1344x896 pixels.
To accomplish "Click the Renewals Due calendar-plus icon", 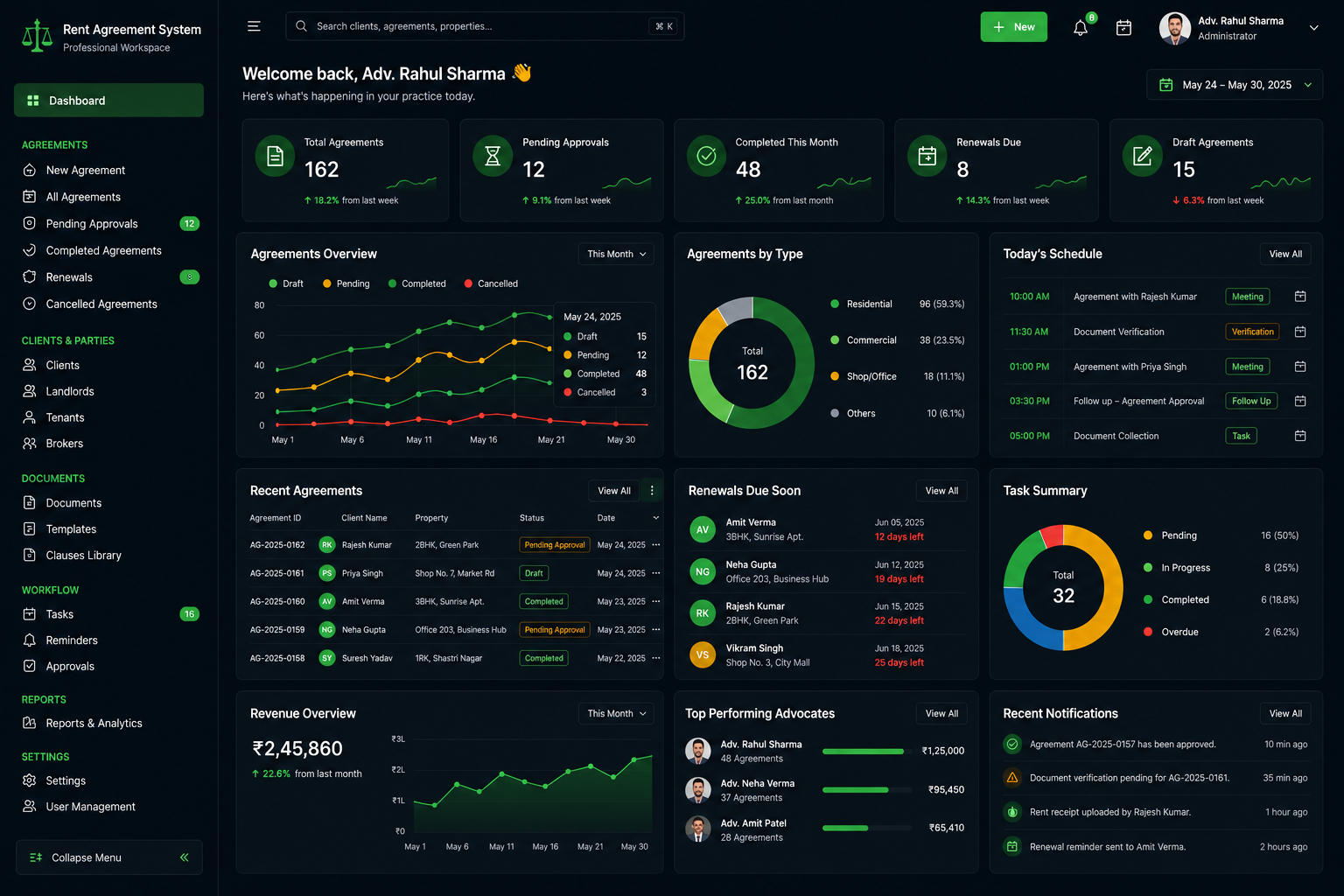I will click(927, 157).
